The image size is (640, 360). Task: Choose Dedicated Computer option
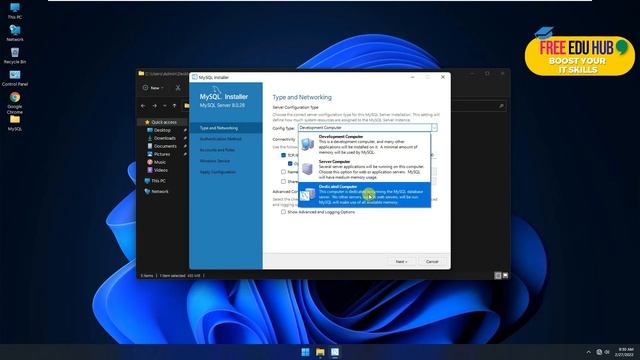pos(364,195)
